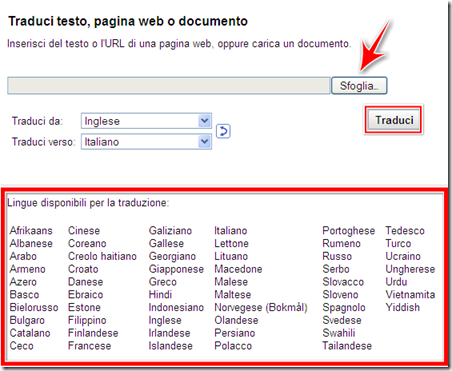Choose Basco language entry
The width and height of the screenshot is (452, 371).
(24, 294)
